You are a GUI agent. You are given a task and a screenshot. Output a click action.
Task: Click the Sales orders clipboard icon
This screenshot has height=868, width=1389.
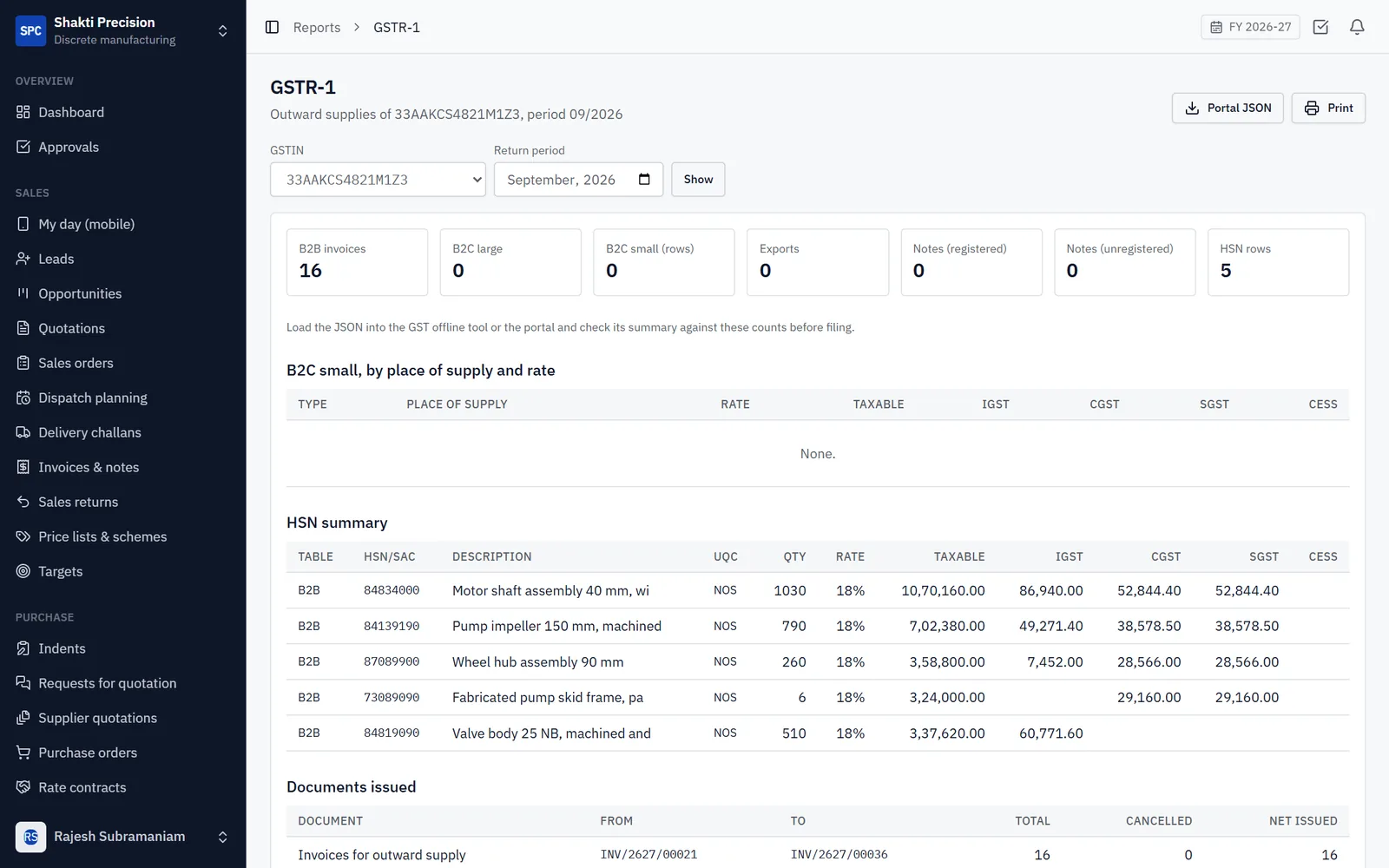point(23,363)
